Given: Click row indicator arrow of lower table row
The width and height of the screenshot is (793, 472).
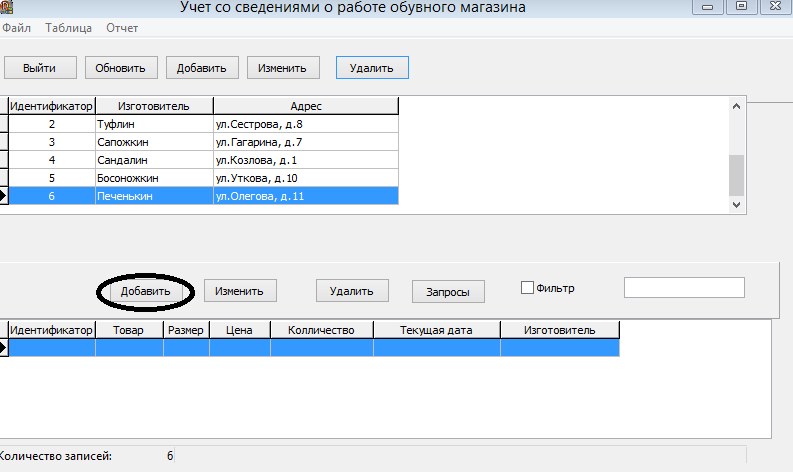Looking at the screenshot, I should pyautogui.click(x=4, y=348).
